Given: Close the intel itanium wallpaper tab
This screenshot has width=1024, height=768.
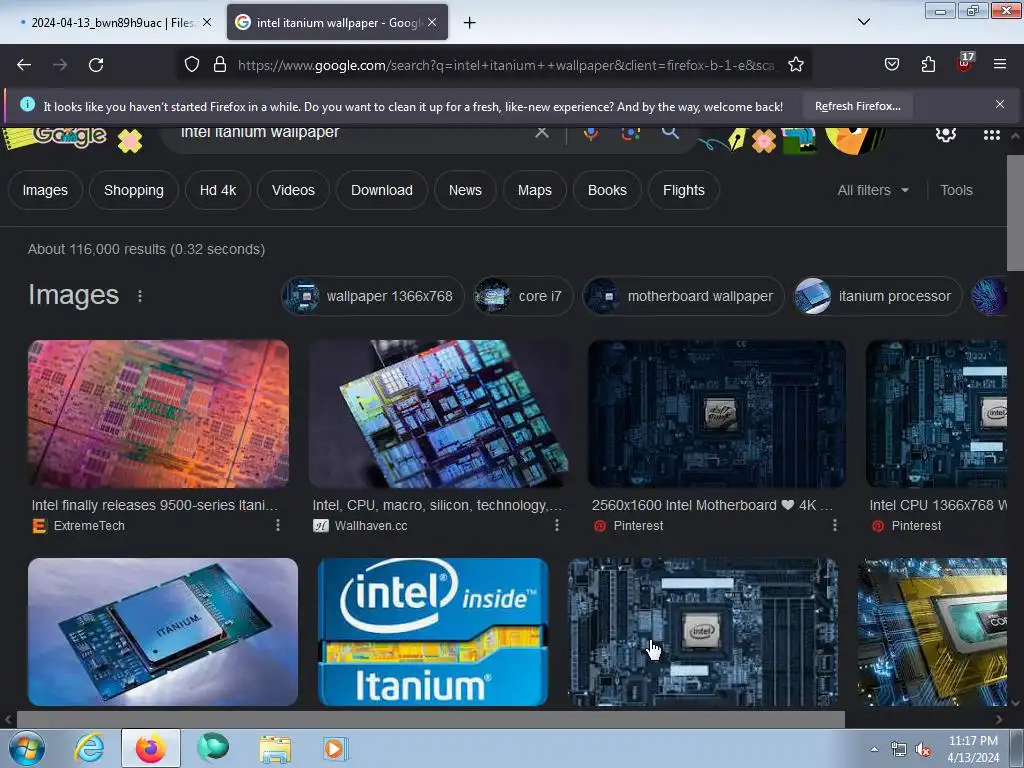Looking at the screenshot, I should [432, 22].
